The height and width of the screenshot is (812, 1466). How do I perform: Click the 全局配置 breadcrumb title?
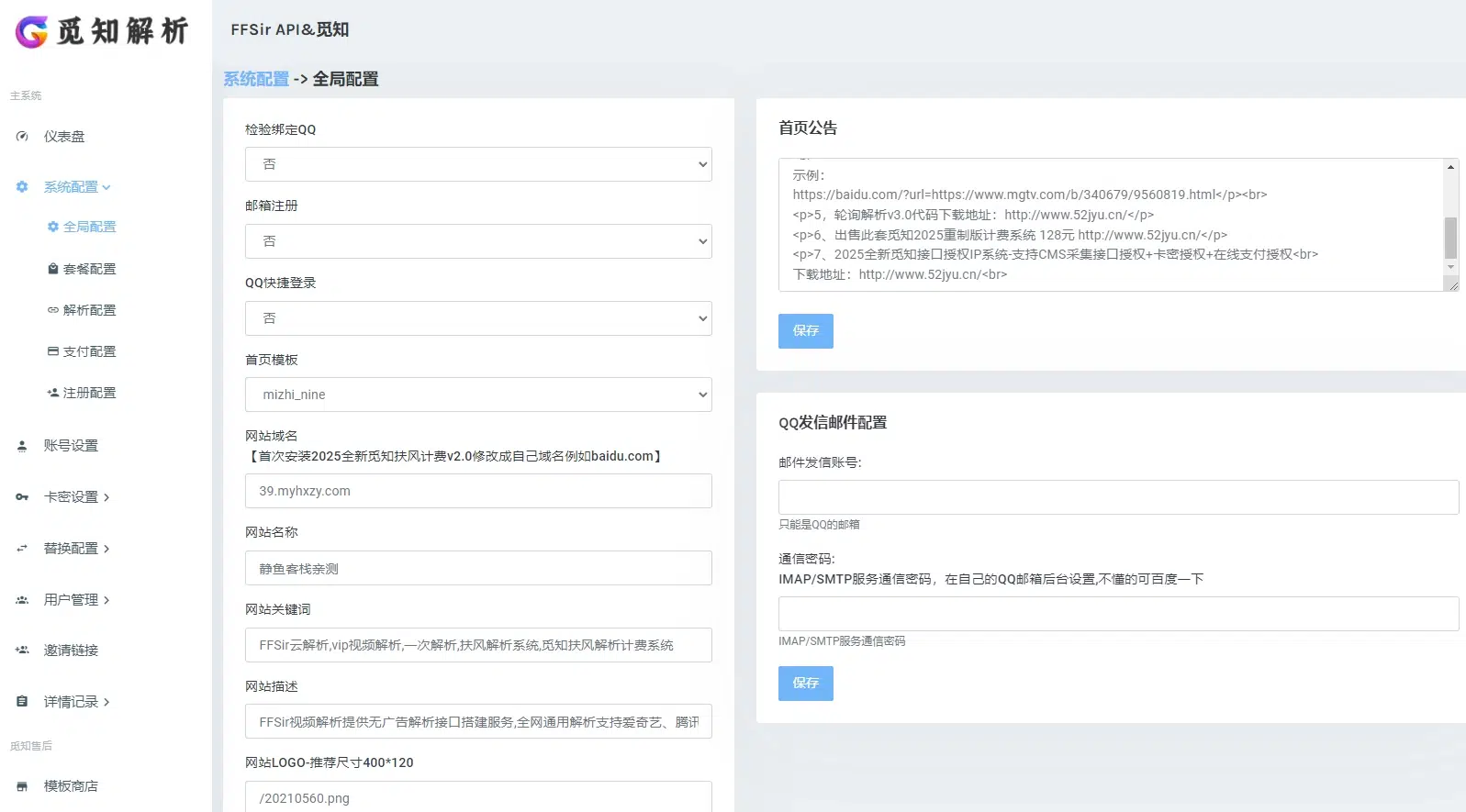coord(345,79)
